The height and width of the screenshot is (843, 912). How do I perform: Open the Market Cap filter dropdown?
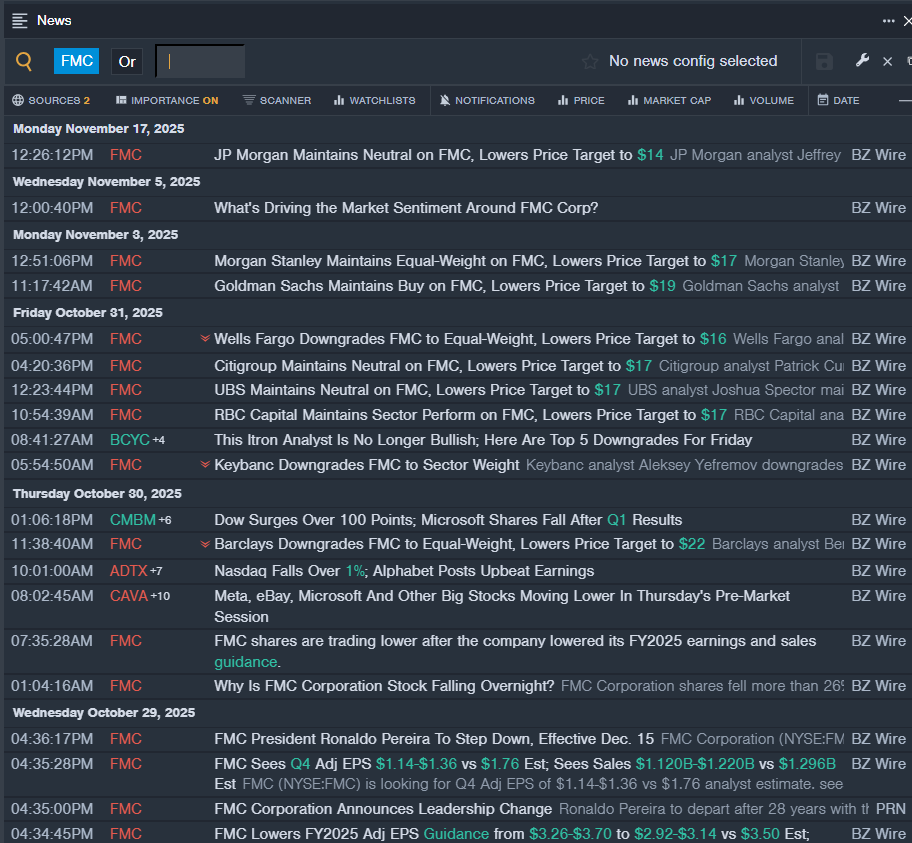coord(669,101)
